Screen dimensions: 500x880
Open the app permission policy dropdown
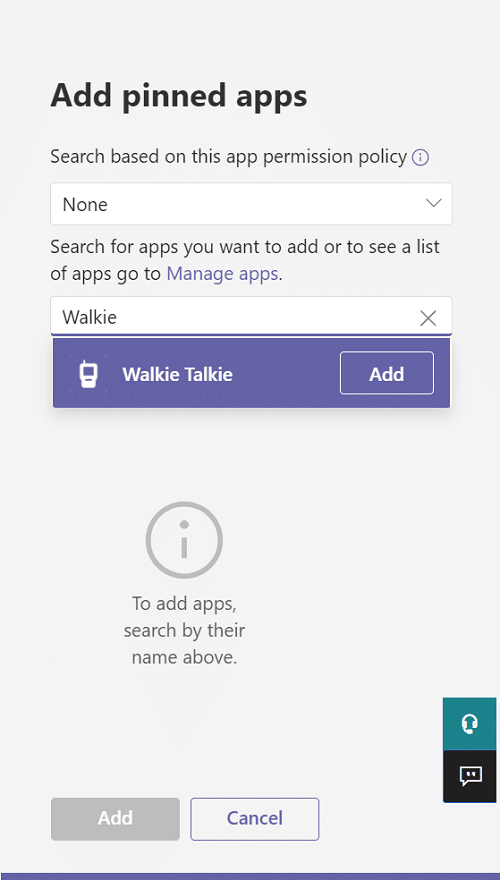point(251,204)
